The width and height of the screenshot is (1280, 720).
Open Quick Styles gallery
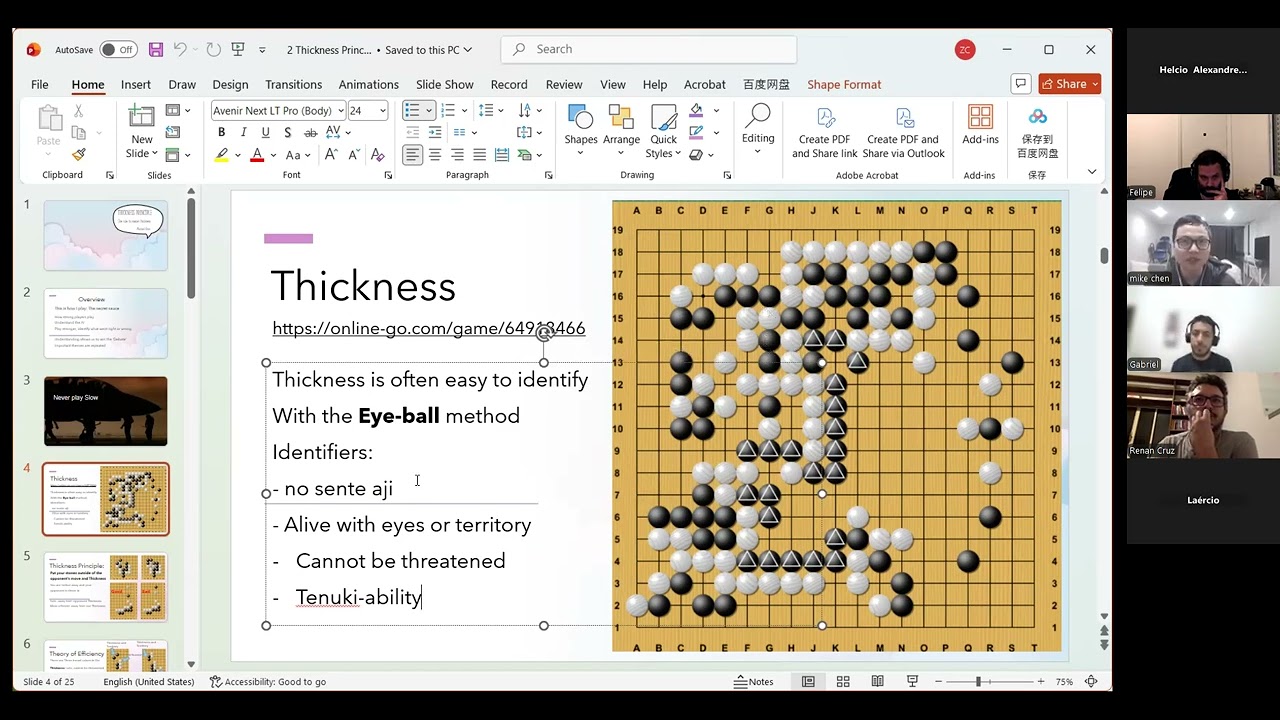click(664, 130)
